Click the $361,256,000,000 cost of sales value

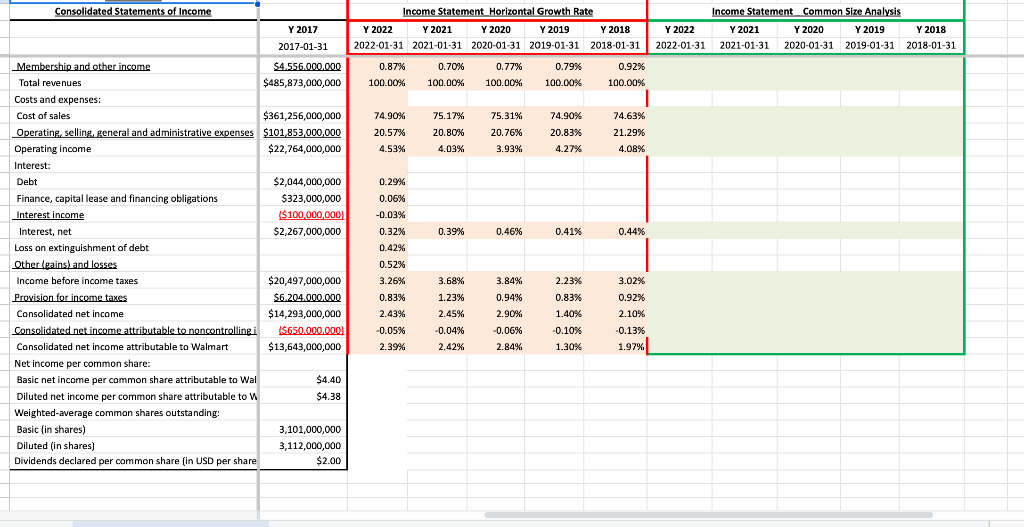(x=302, y=116)
